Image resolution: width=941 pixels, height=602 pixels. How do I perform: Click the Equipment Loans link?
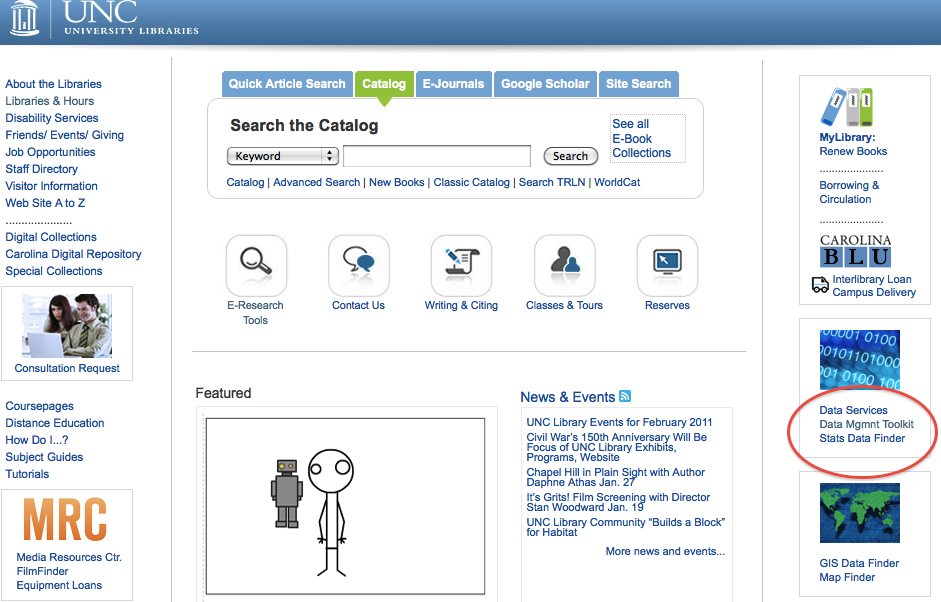(59, 585)
